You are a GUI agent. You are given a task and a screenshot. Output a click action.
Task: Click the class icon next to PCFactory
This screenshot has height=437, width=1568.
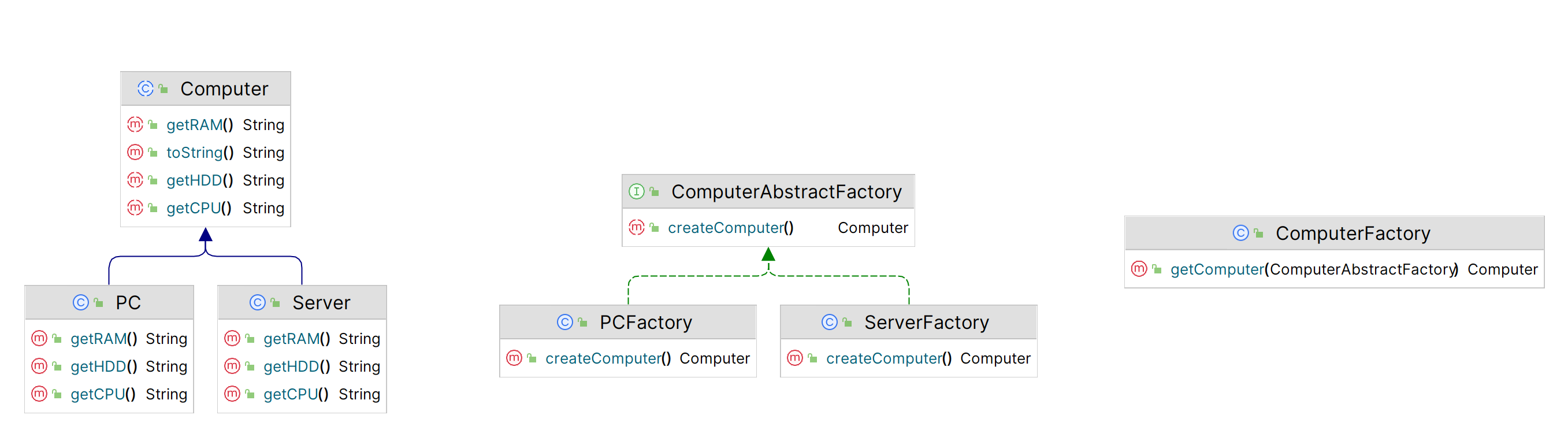[564, 322]
